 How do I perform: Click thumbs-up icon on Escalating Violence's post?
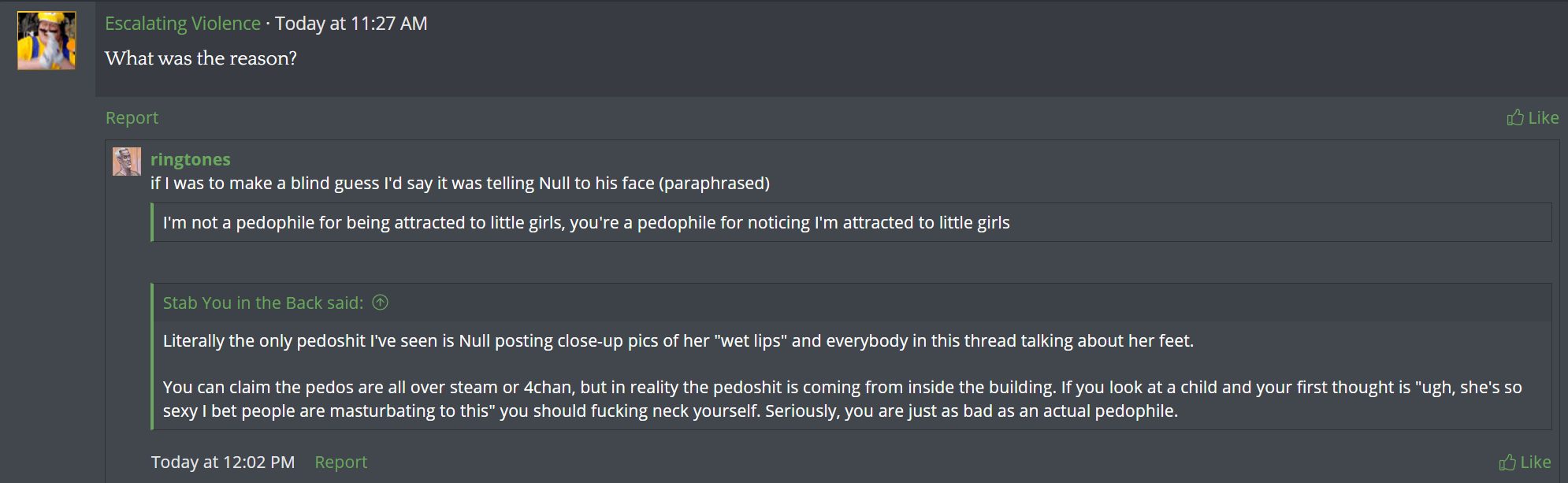1514,117
